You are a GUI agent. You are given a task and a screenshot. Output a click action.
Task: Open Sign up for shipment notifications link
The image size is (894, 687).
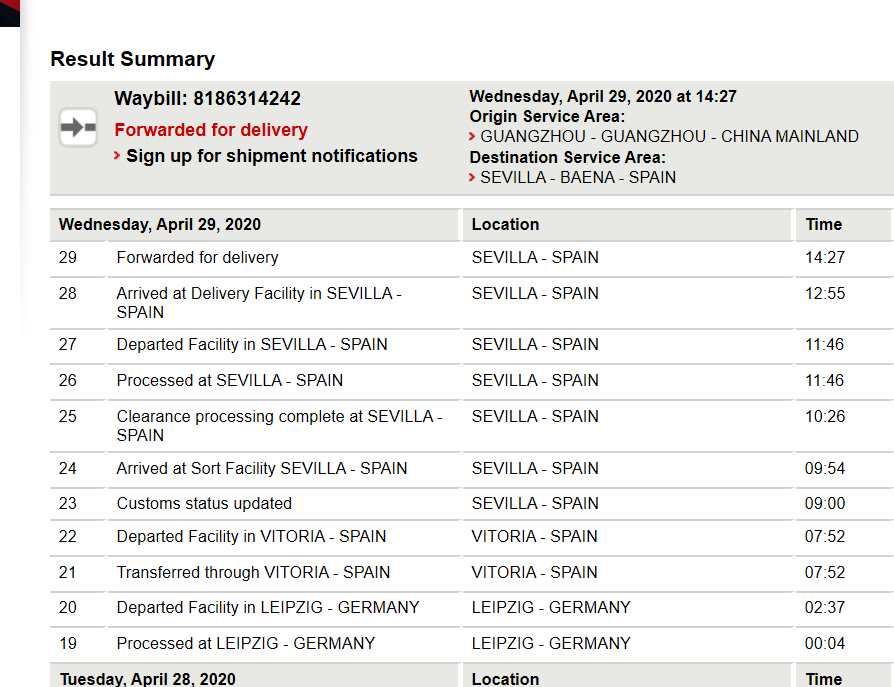point(271,156)
